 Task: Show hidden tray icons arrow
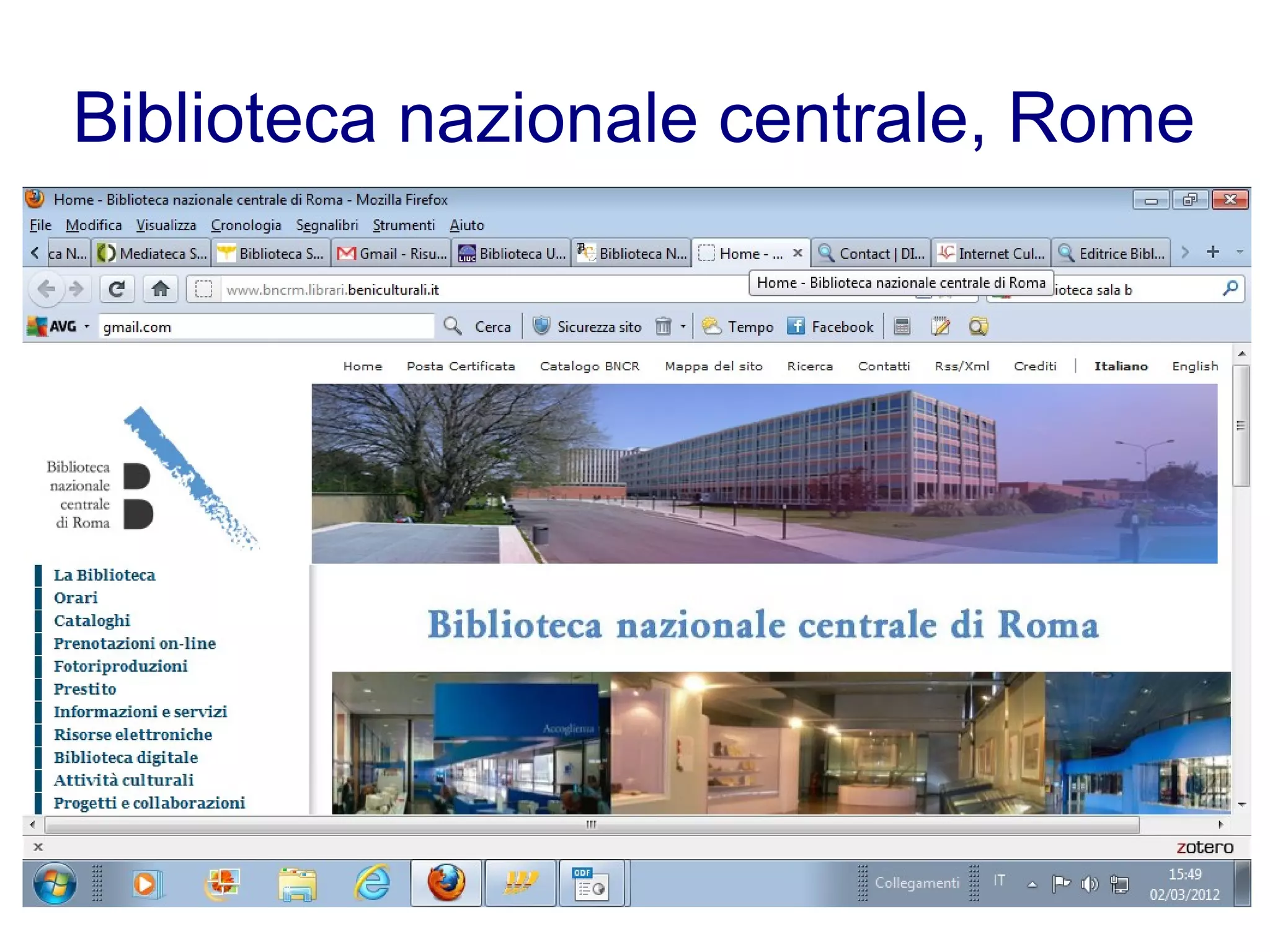click(x=1032, y=884)
